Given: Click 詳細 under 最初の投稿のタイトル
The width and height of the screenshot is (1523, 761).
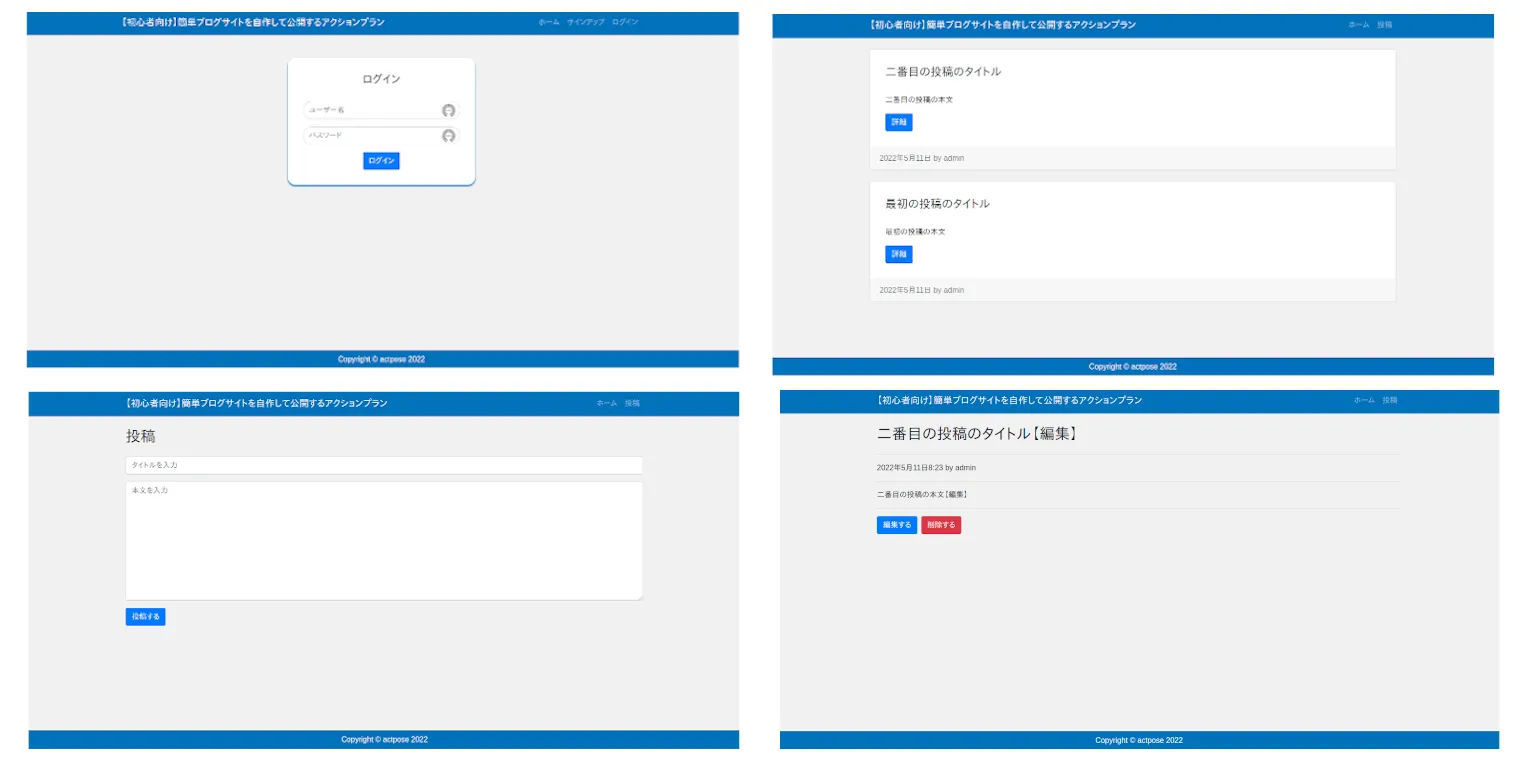Looking at the screenshot, I should pyautogui.click(x=898, y=254).
